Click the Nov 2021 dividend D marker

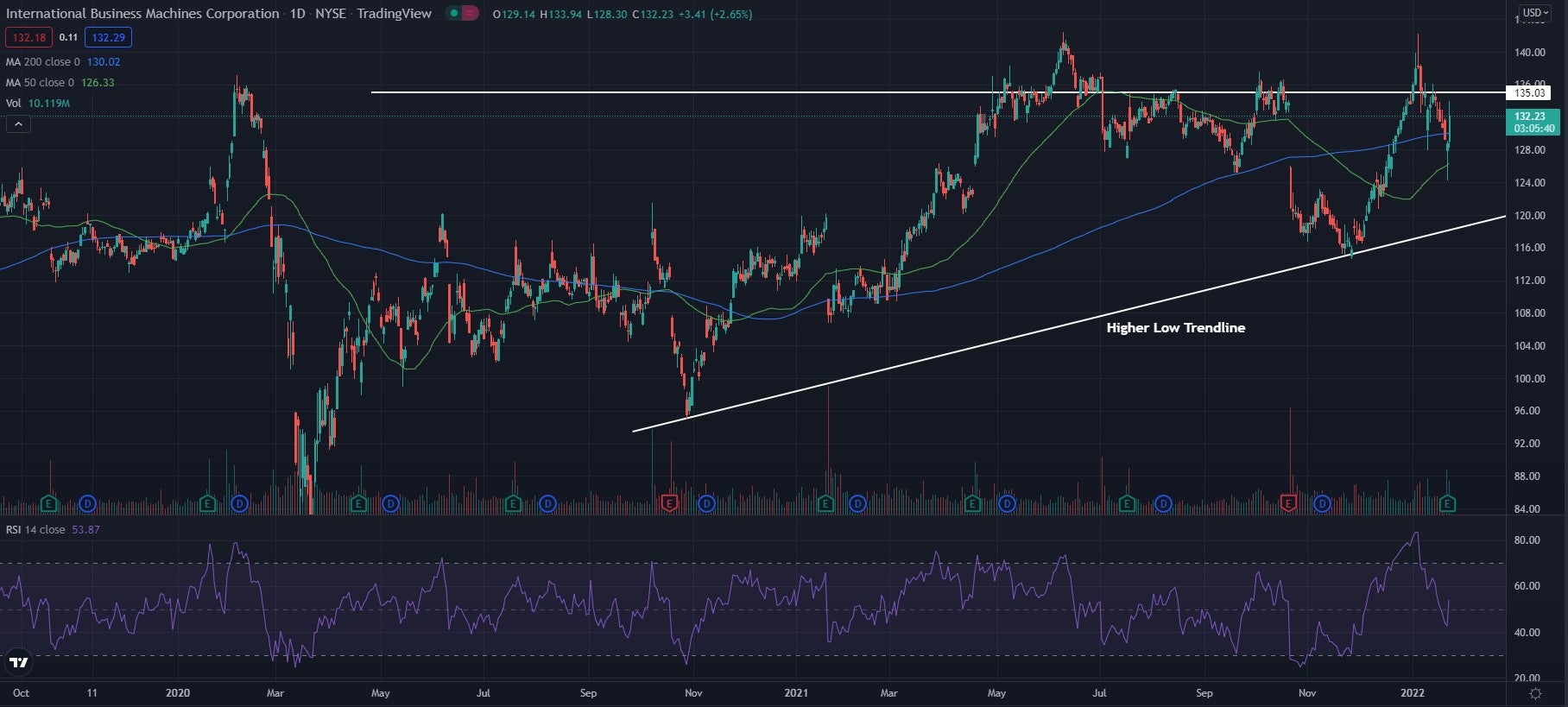coord(1322,503)
